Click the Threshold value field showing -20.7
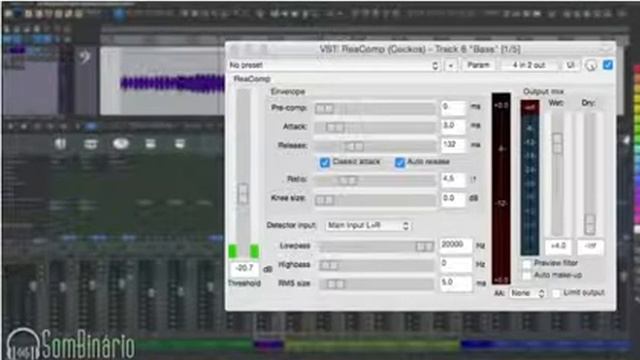 [x=244, y=268]
